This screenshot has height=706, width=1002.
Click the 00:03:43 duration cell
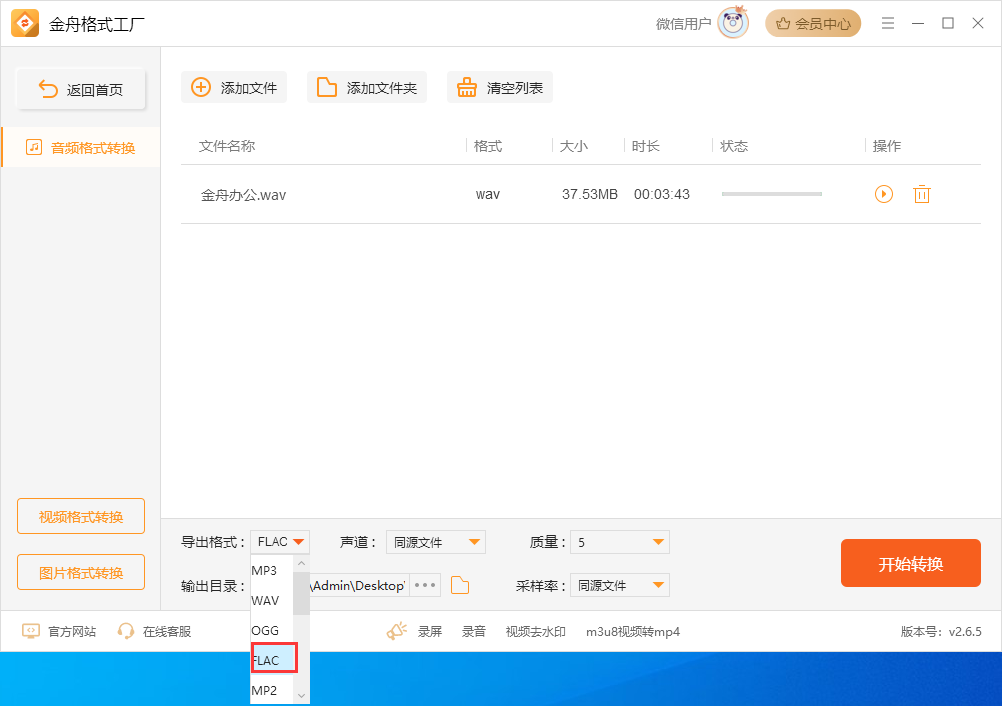click(661, 194)
